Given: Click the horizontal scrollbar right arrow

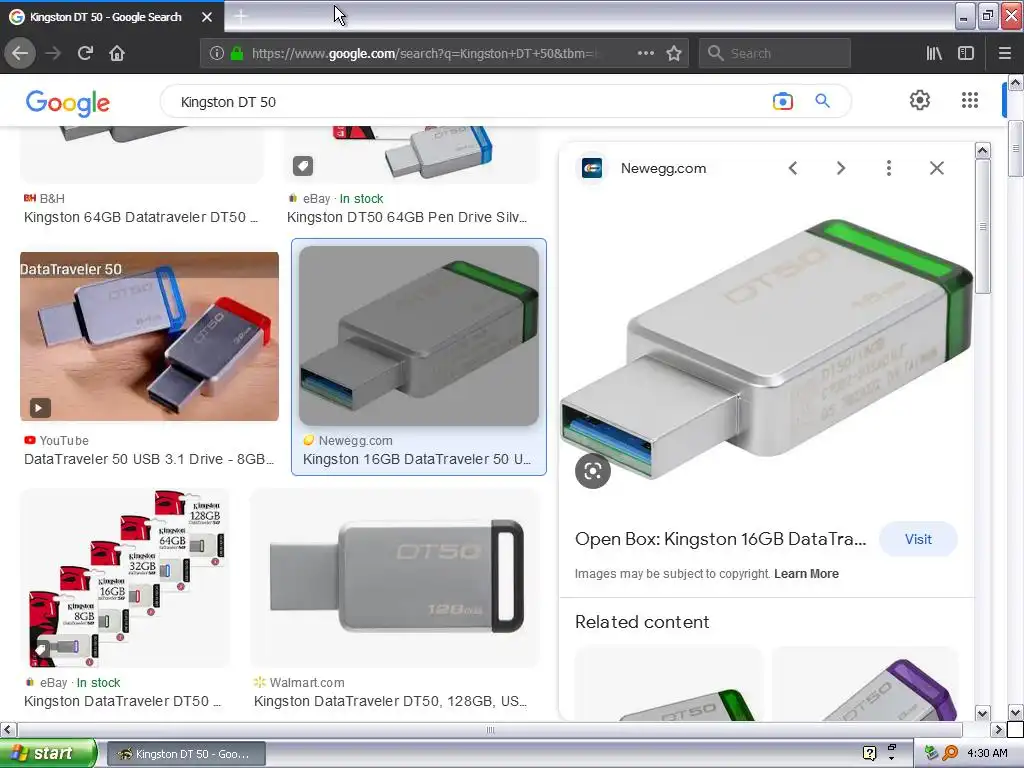Looking at the screenshot, I should tap(998, 729).
